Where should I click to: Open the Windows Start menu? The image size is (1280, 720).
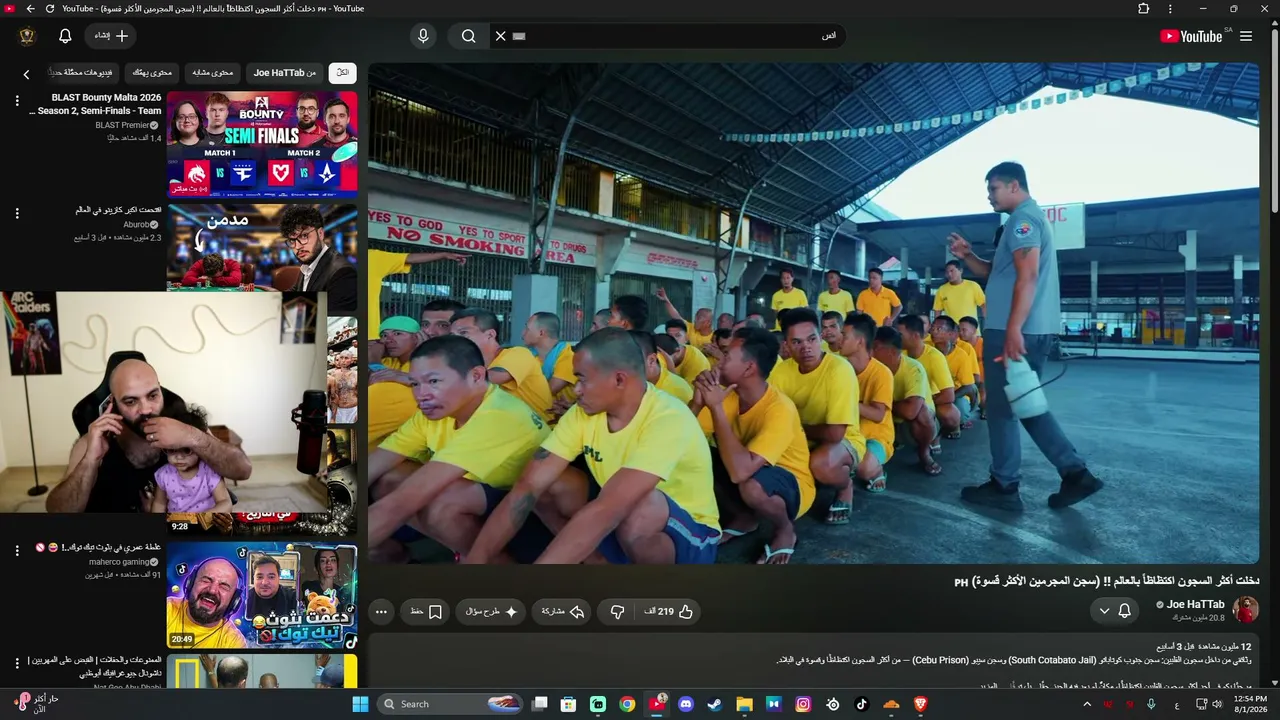(x=360, y=704)
